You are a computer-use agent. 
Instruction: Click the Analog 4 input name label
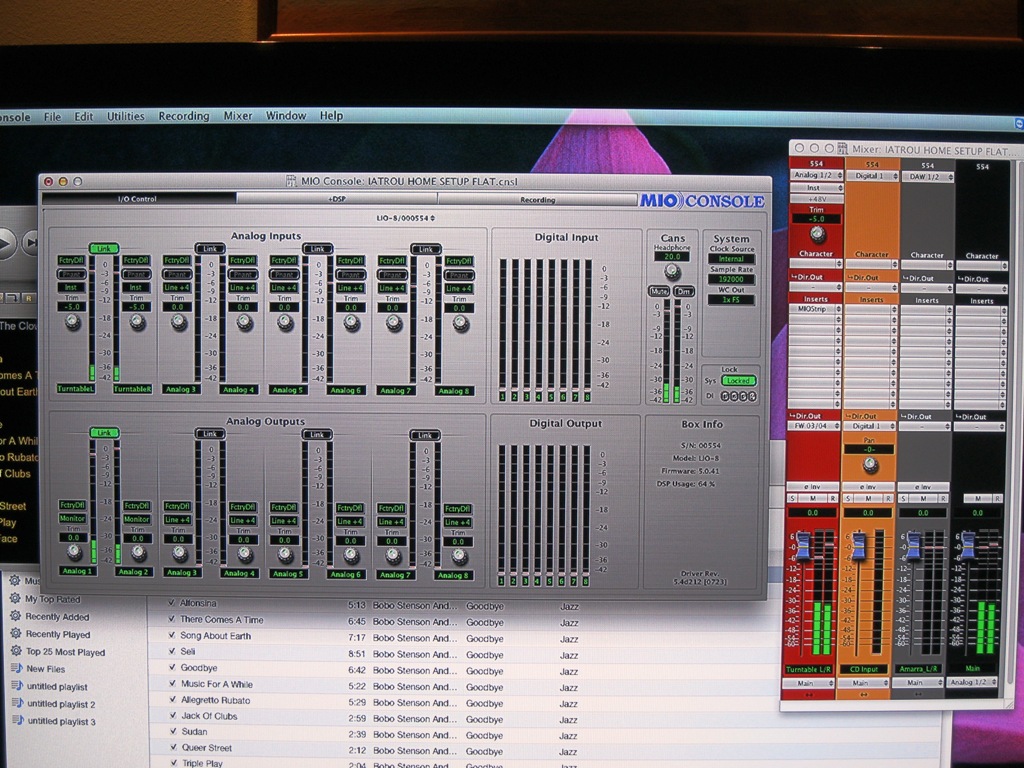(238, 390)
